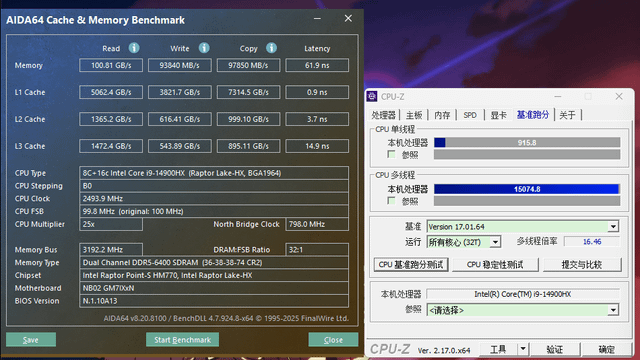Minimize the AIDA64 benchmark window
Viewport: 640px width, 360px height.
point(317,19)
